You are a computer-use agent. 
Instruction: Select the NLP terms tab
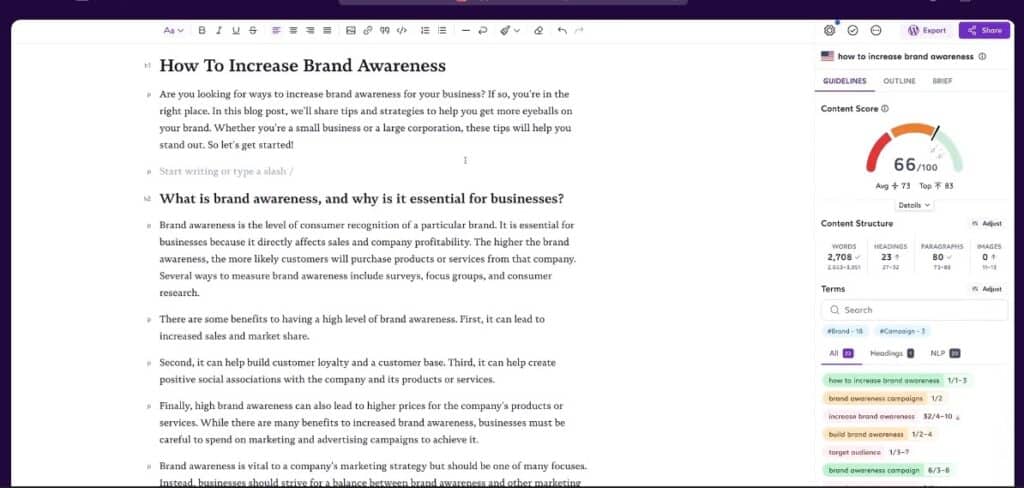944,353
